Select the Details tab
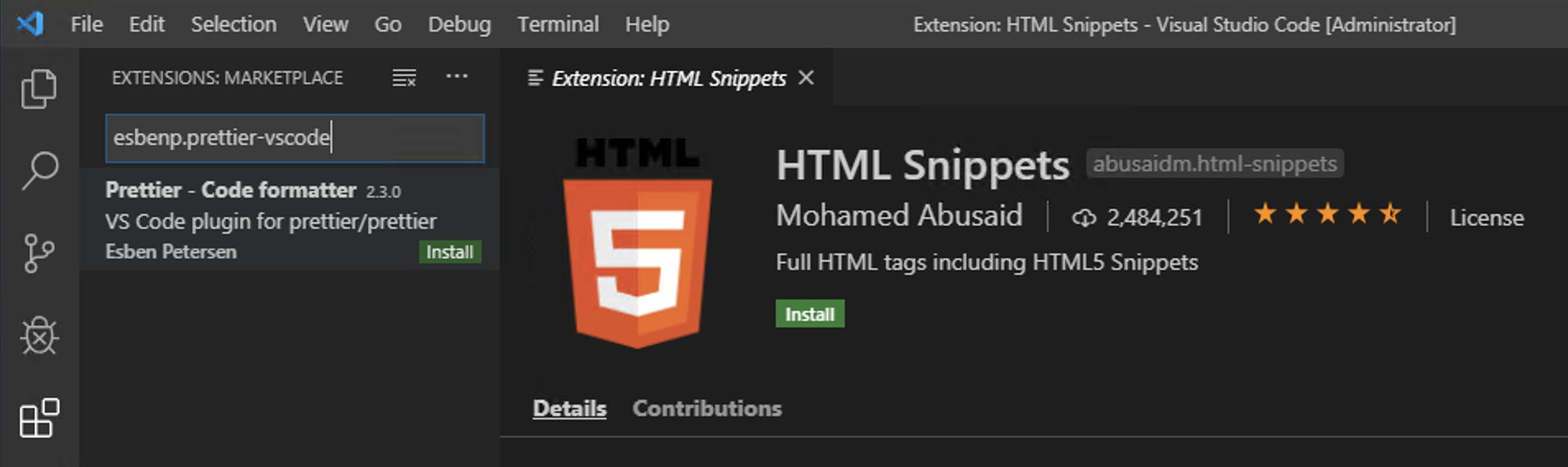 pos(570,409)
